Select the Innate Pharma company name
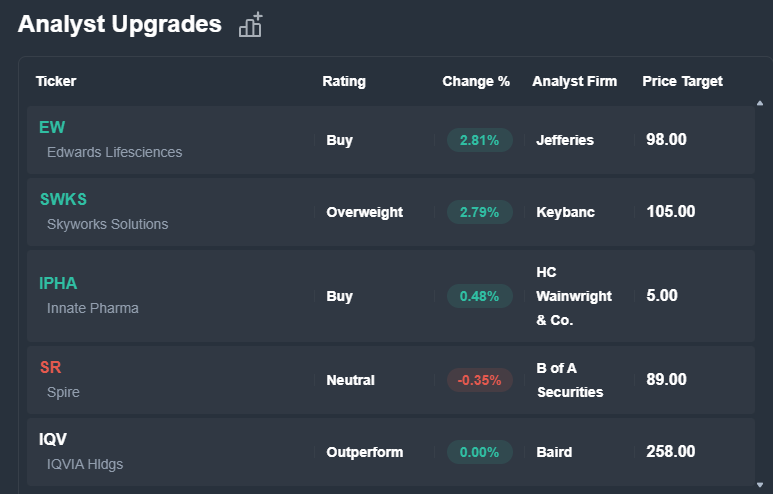 point(93,308)
